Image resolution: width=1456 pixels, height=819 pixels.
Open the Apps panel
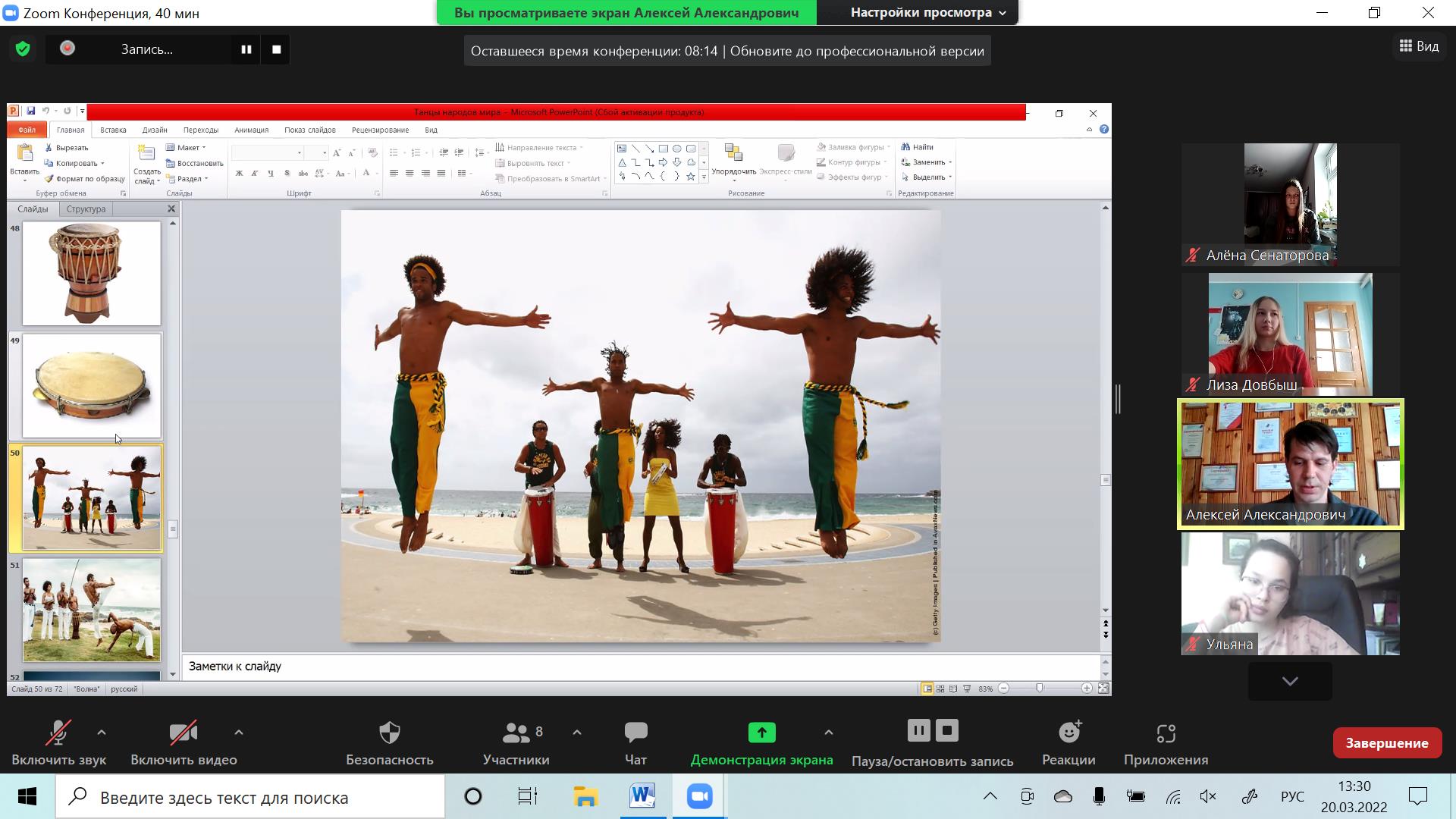click(x=1166, y=733)
